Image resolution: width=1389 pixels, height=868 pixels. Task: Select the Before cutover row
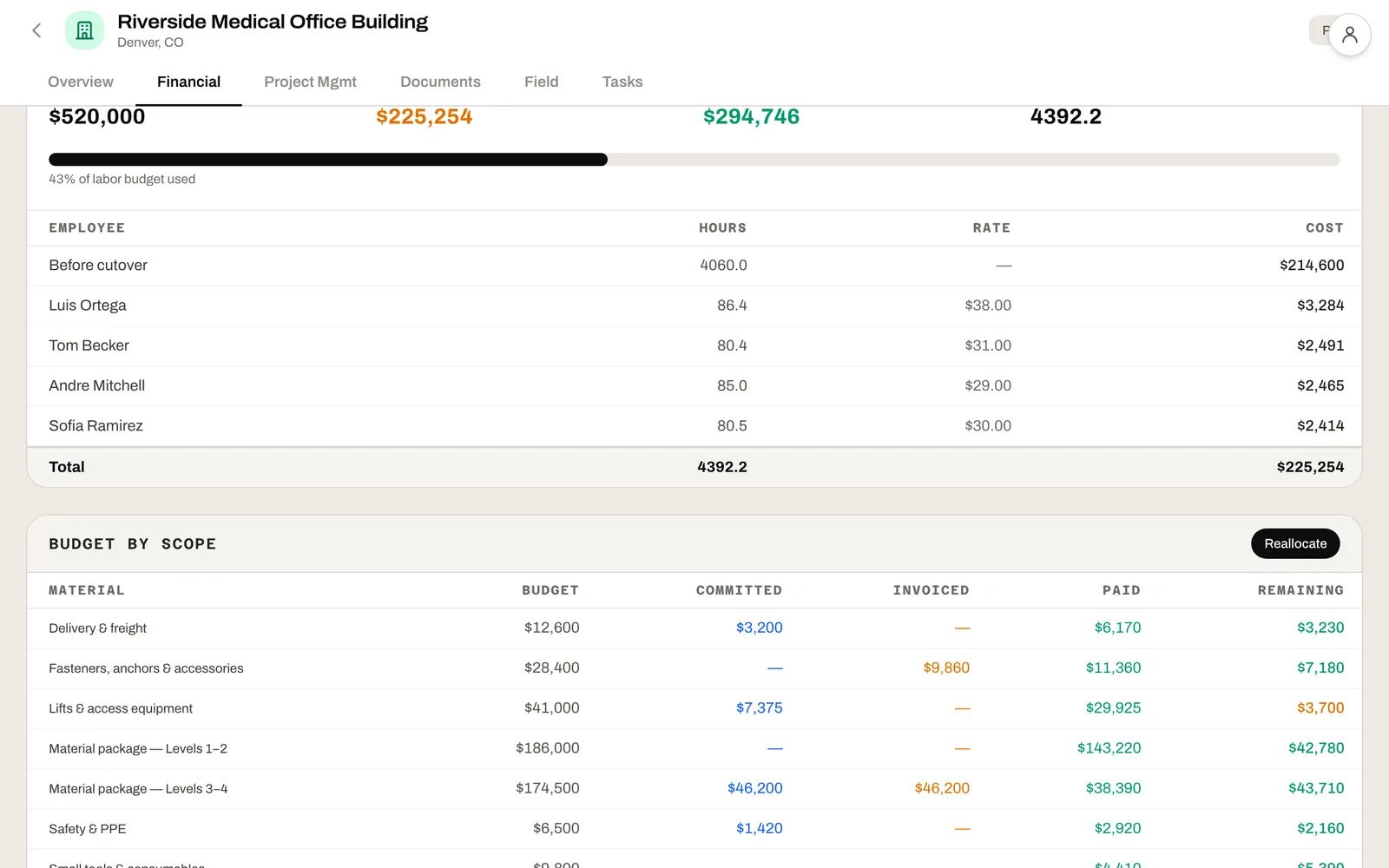(x=694, y=266)
